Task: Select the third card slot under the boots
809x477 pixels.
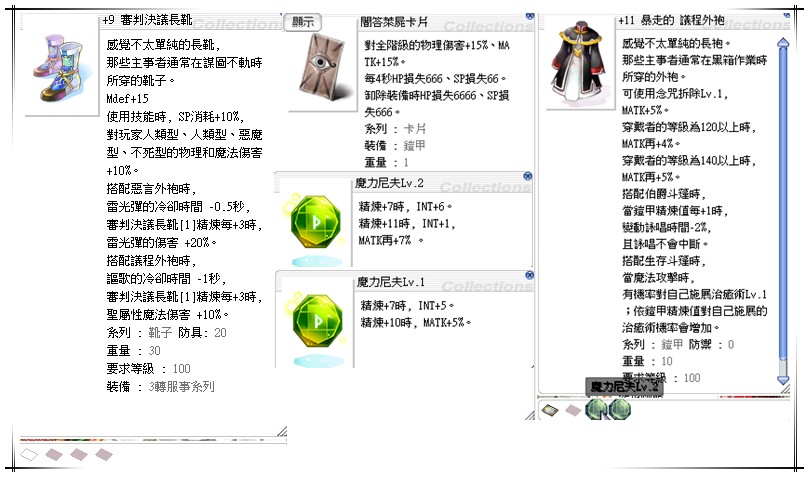Action: (x=80, y=454)
